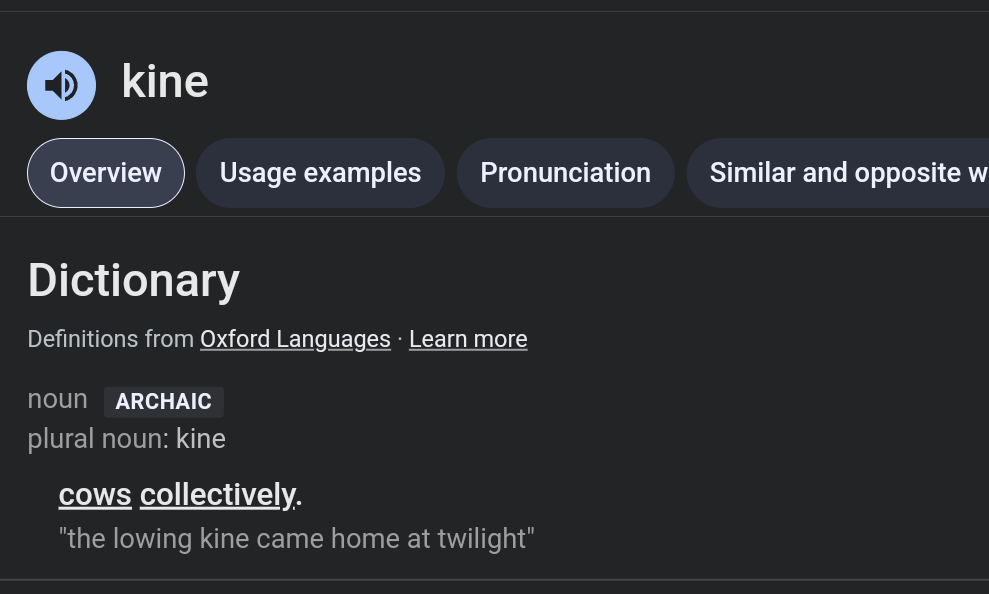Select the Overview tab
Screen dimensions: 989x594
point(106,173)
